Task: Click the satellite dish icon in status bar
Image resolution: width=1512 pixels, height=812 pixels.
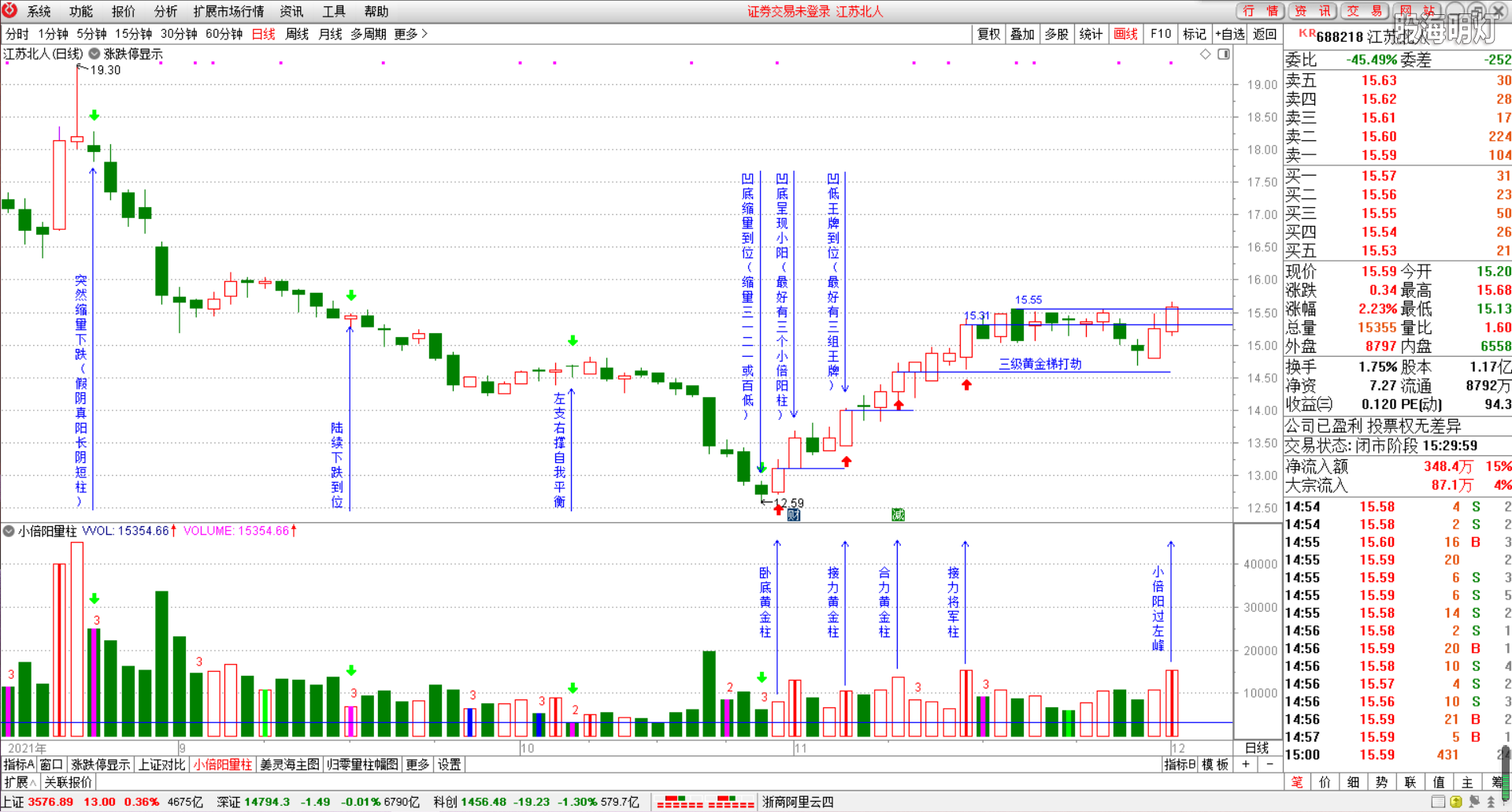Action: (1473, 802)
